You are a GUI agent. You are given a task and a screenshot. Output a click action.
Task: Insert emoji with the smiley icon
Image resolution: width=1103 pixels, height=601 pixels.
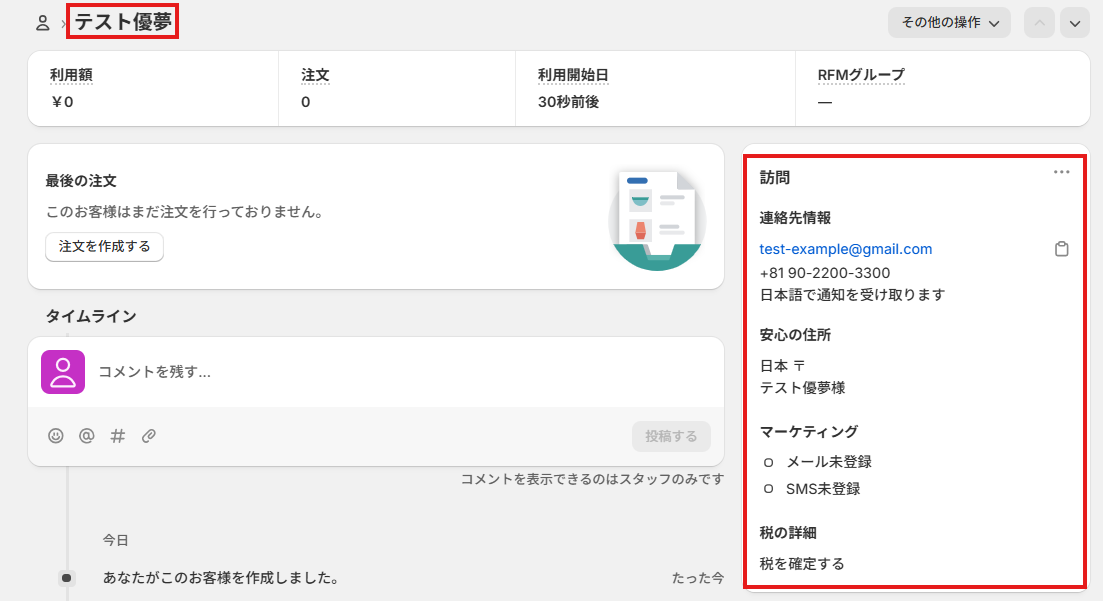coord(56,436)
